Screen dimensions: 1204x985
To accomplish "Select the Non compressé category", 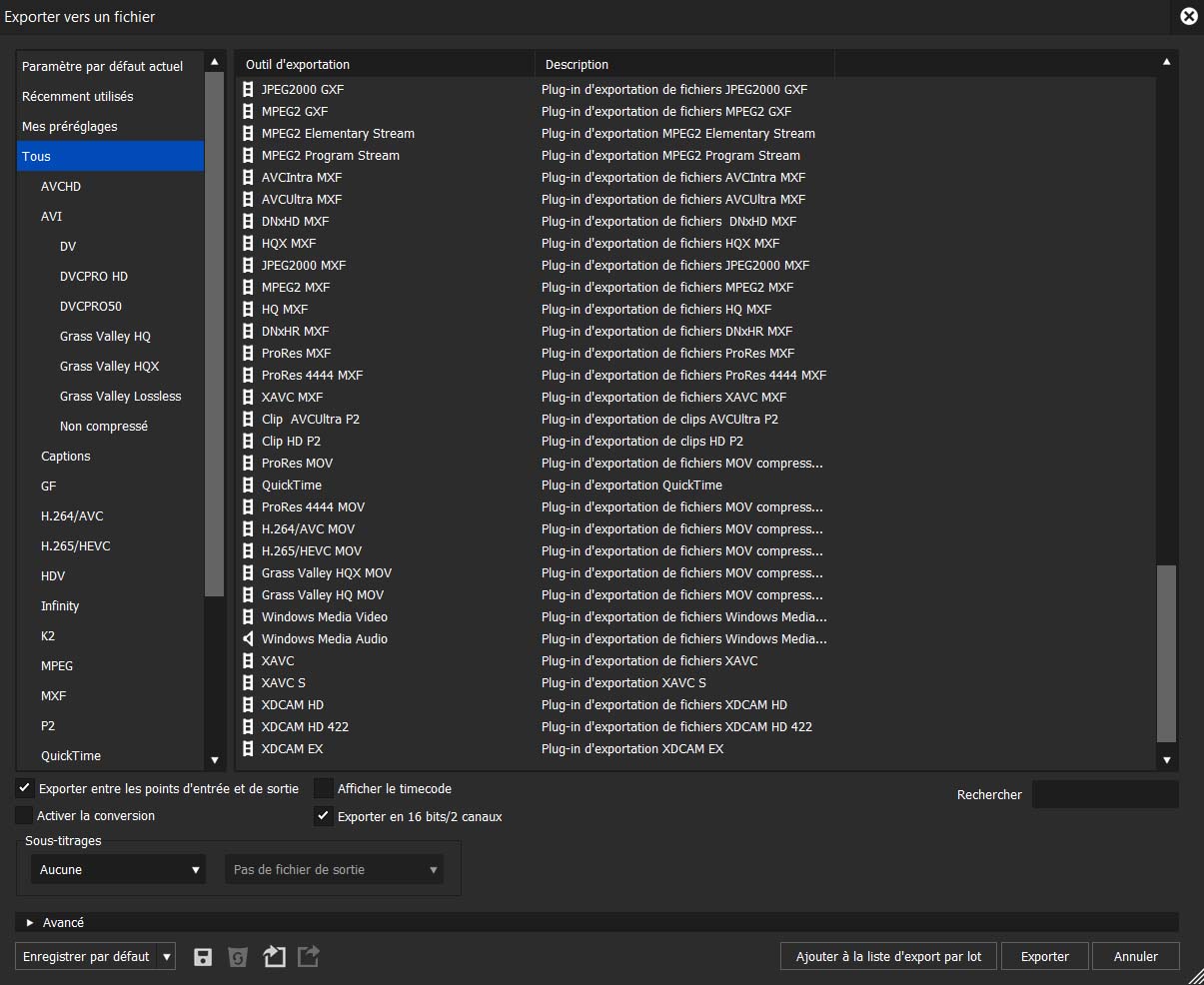I will 110,426.
